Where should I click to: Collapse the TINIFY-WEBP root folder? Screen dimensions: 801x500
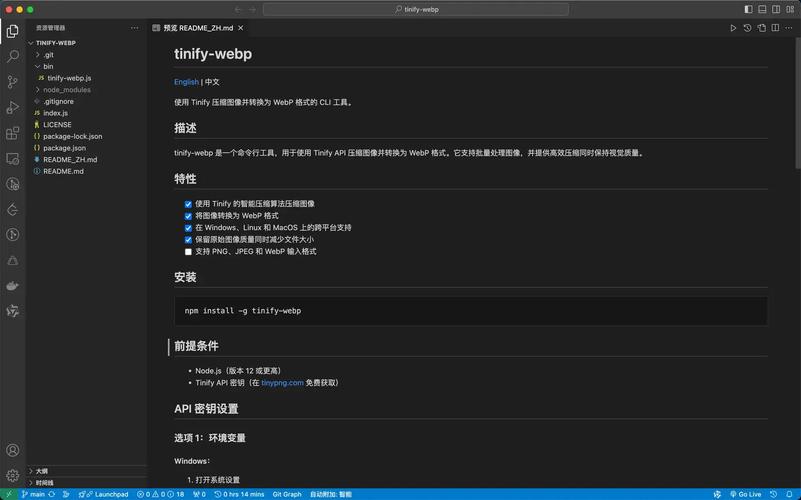pos(87,43)
